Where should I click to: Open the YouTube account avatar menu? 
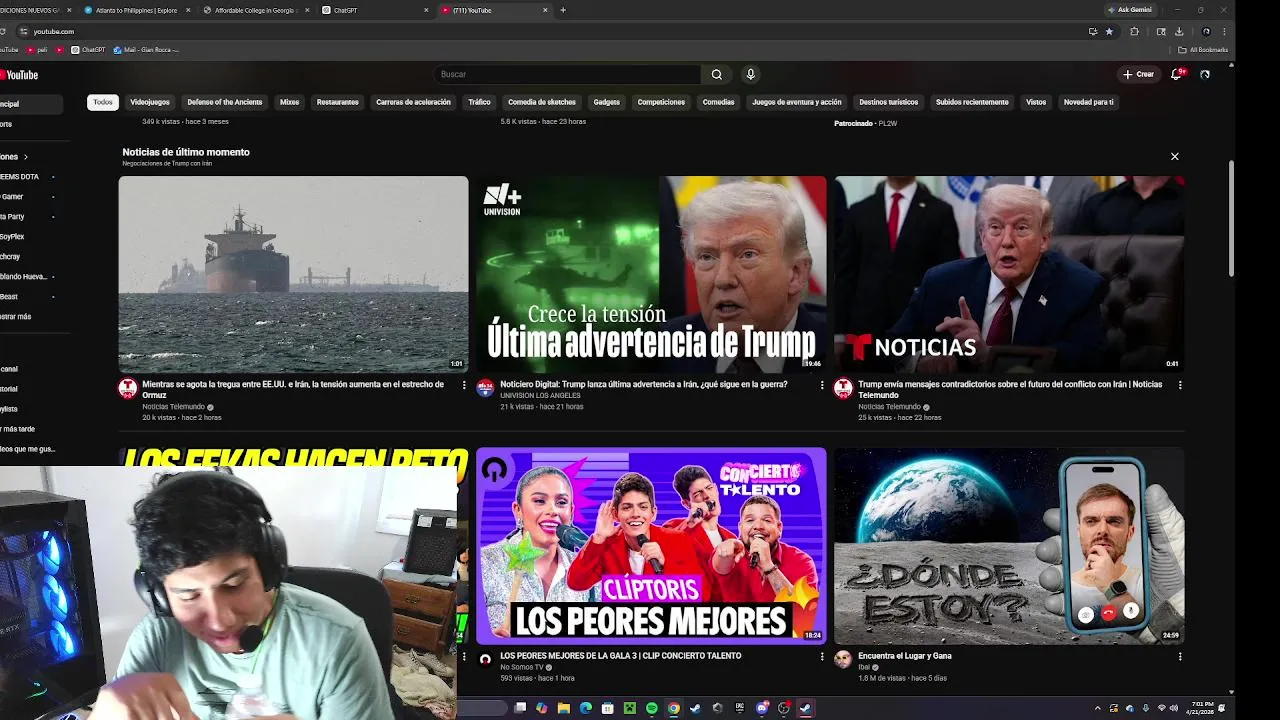1205,74
